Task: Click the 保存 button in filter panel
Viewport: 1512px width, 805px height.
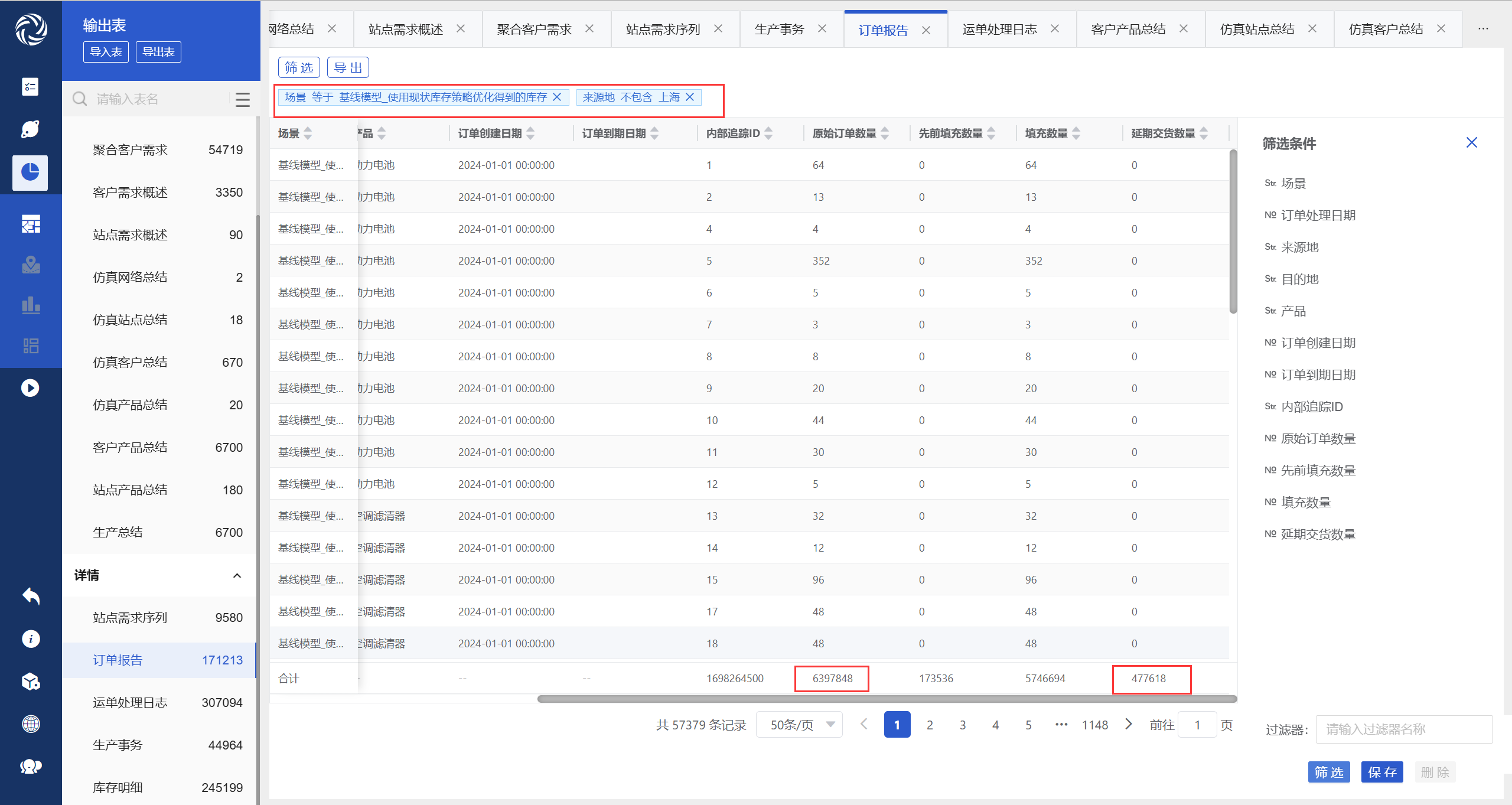Action: [x=1381, y=772]
